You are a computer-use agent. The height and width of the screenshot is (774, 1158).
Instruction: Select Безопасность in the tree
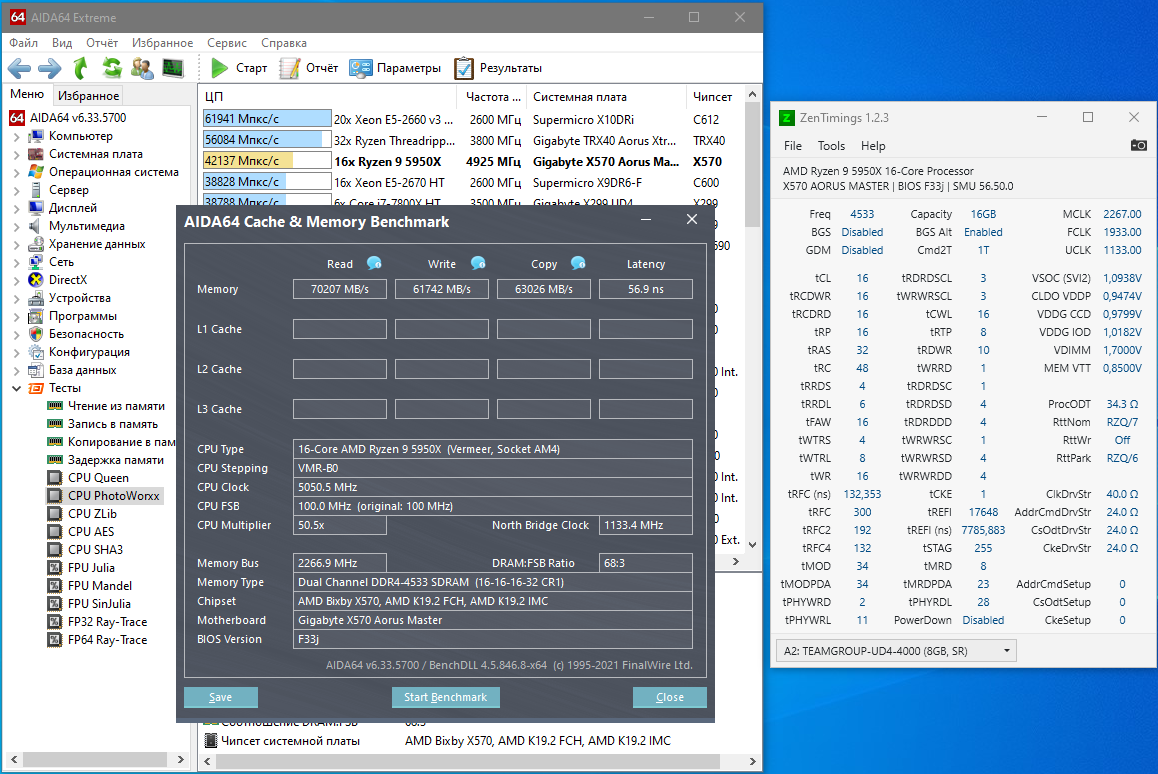pyautogui.click(x=86, y=334)
